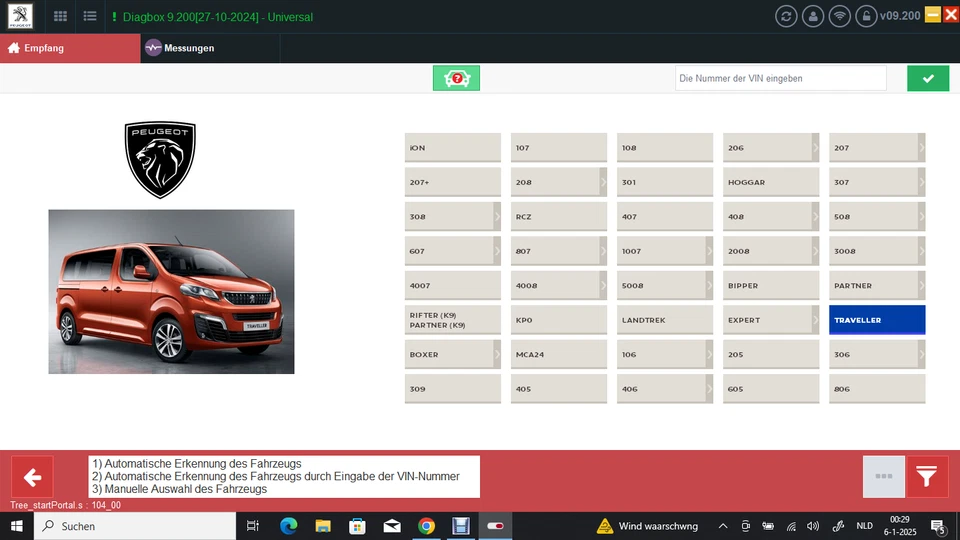Expand the 607 model variants arrow

click(x=497, y=251)
